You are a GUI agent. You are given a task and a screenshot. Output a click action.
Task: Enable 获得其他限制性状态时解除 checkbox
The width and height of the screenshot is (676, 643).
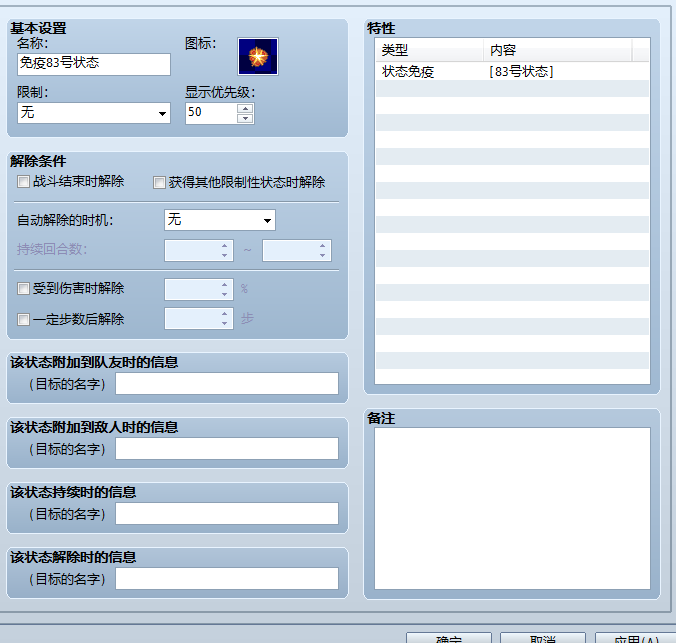coord(159,182)
